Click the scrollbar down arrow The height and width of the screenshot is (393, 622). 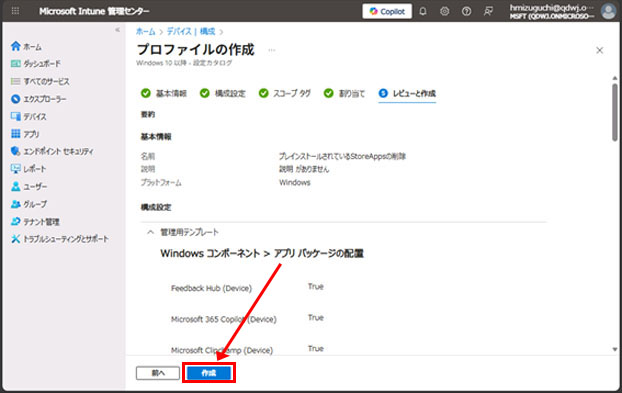pyautogui.click(x=615, y=349)
